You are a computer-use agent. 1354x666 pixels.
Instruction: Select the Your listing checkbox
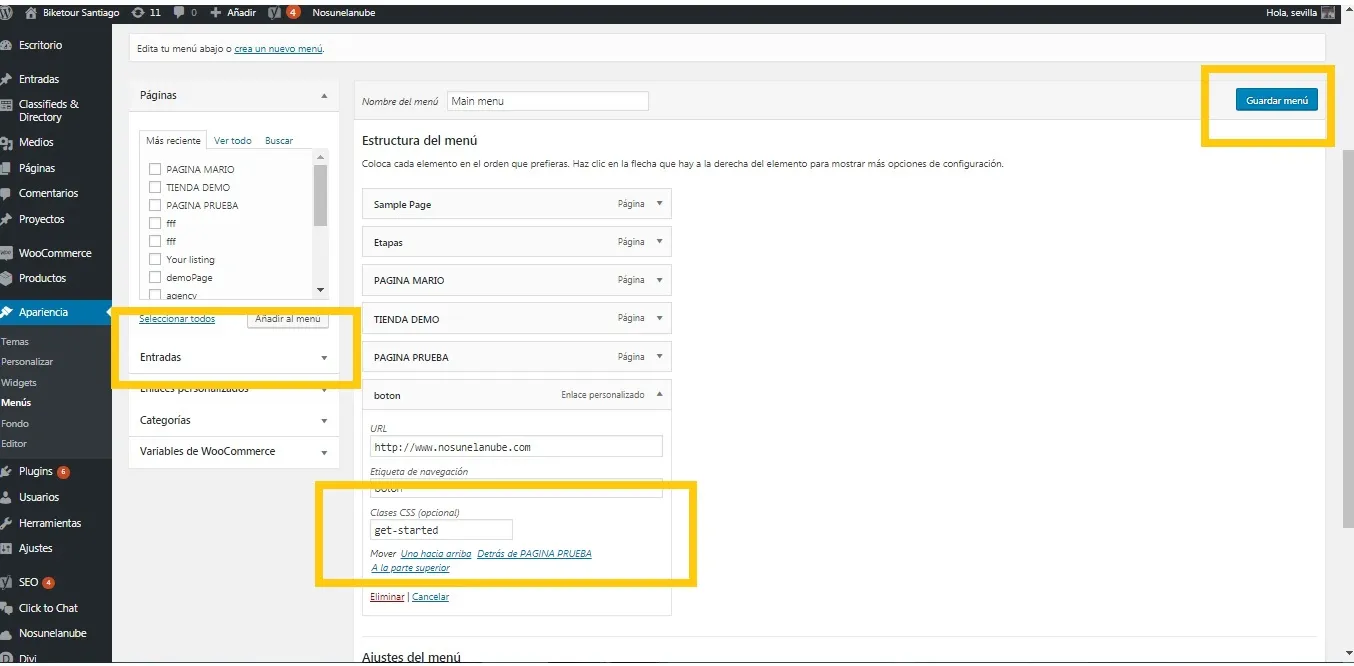(155, 259)
